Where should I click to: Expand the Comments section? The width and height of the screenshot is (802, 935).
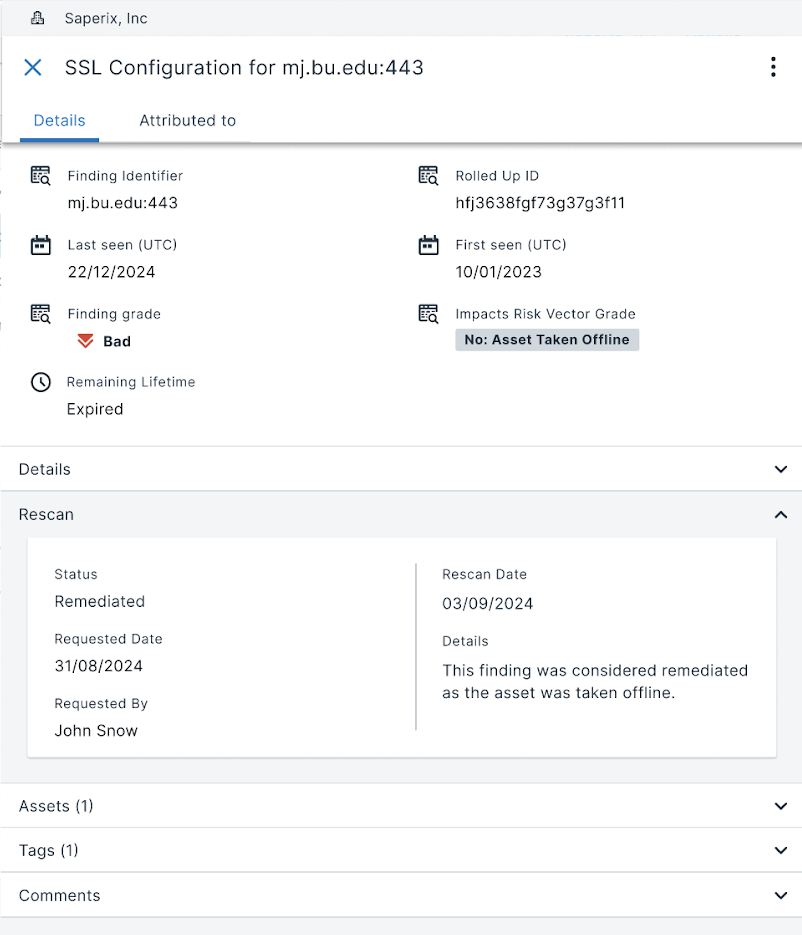[781, 895]
